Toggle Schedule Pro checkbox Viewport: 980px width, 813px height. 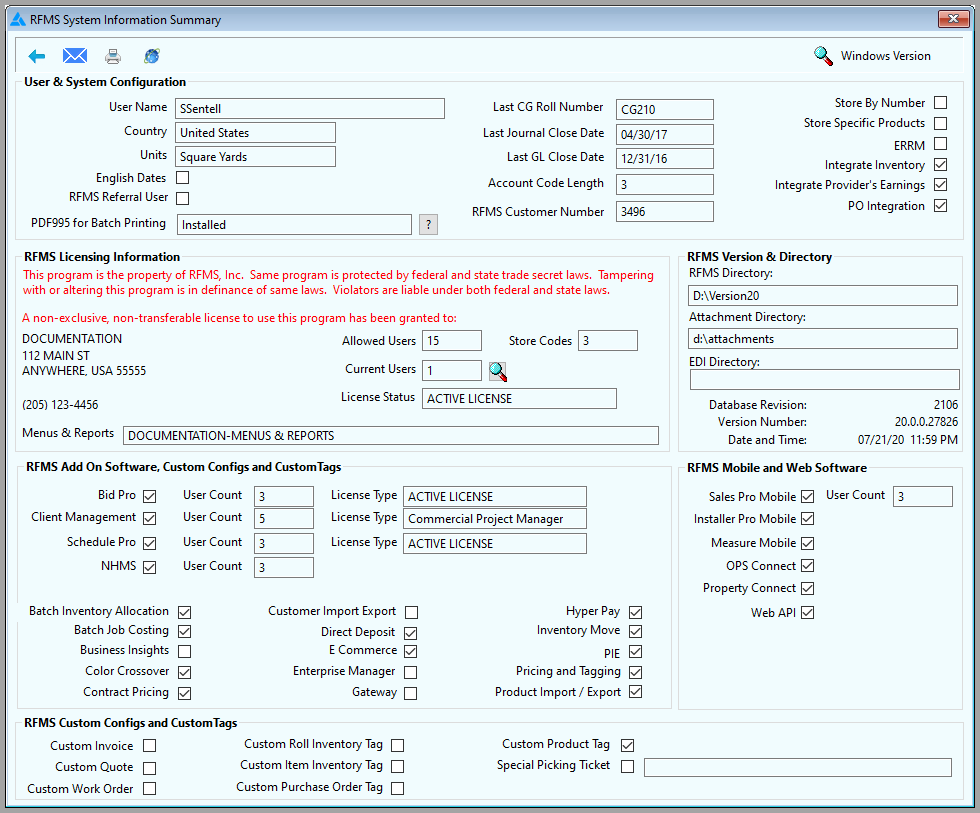click(x=149, y=543)
